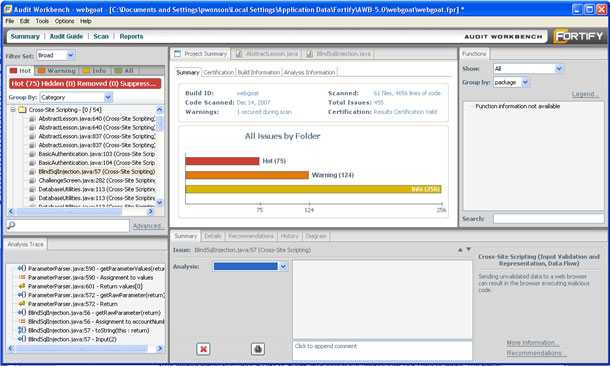
Task: Switch to the Certification tab
Action: (219, 72)
